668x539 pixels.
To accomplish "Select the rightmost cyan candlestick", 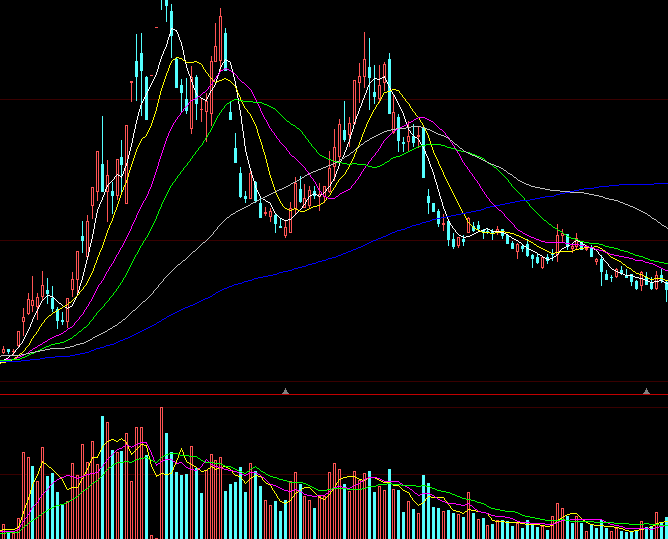I will coord(666,289).
